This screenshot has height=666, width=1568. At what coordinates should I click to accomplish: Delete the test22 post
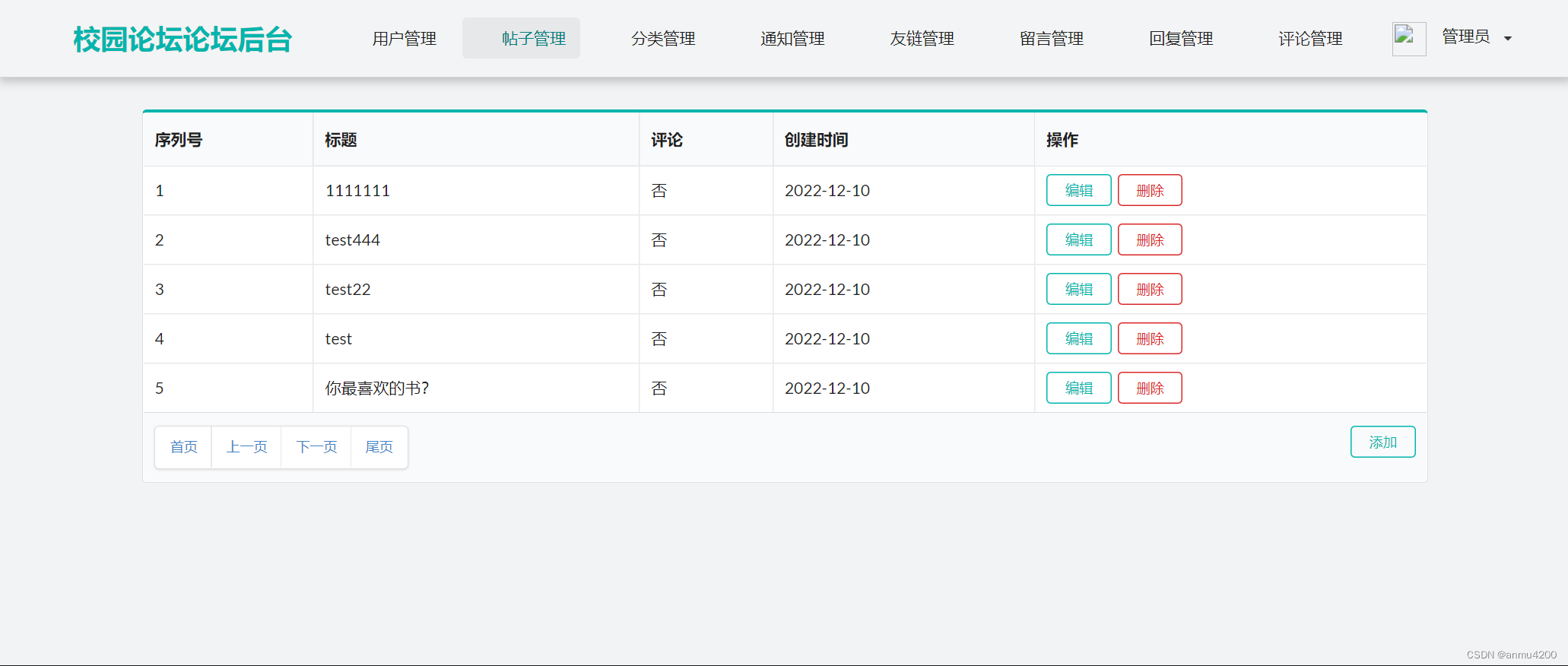click(x=1150, y=289)
